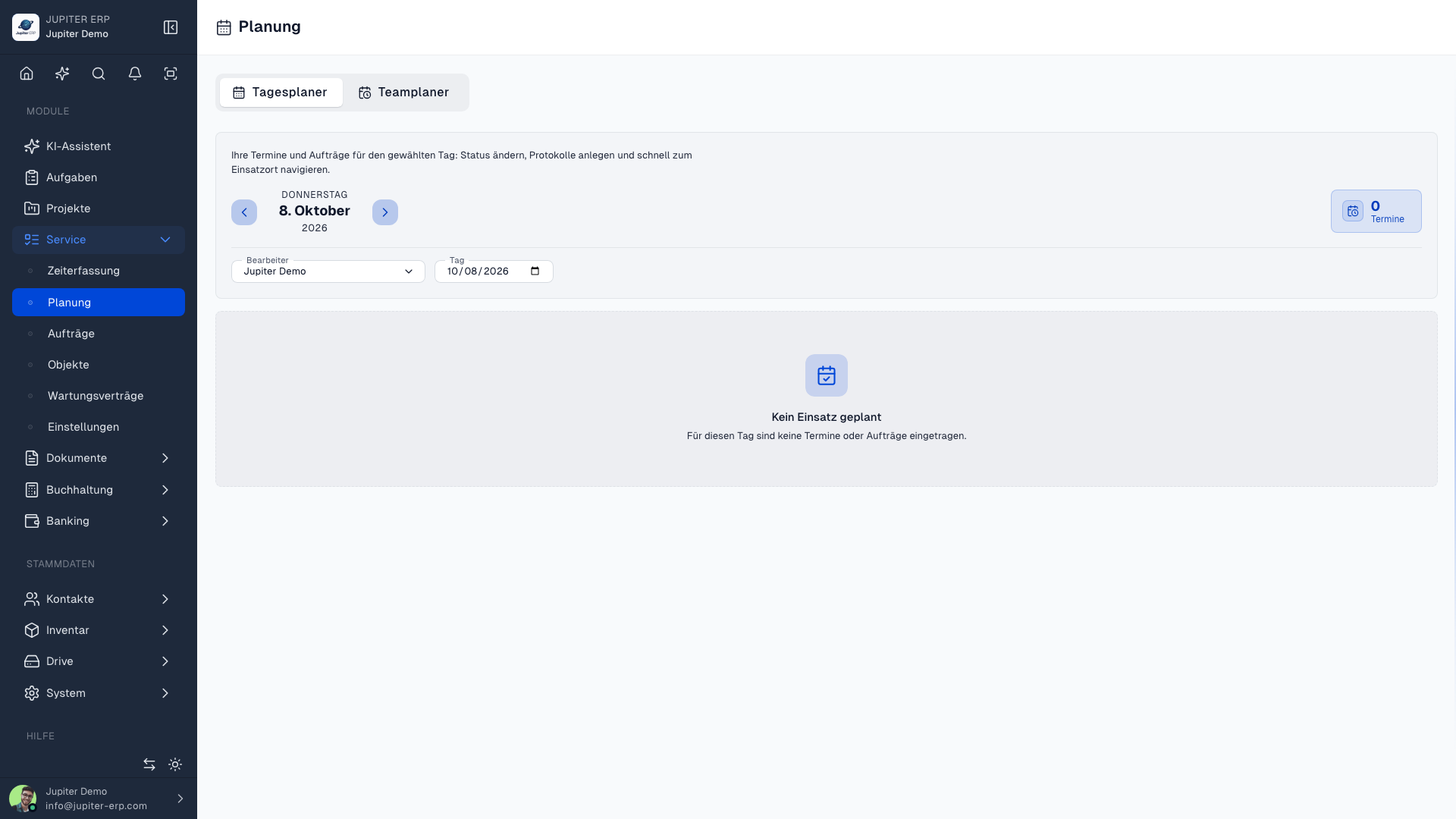Toggle light/dark theme sun icon

click(175, 764)
